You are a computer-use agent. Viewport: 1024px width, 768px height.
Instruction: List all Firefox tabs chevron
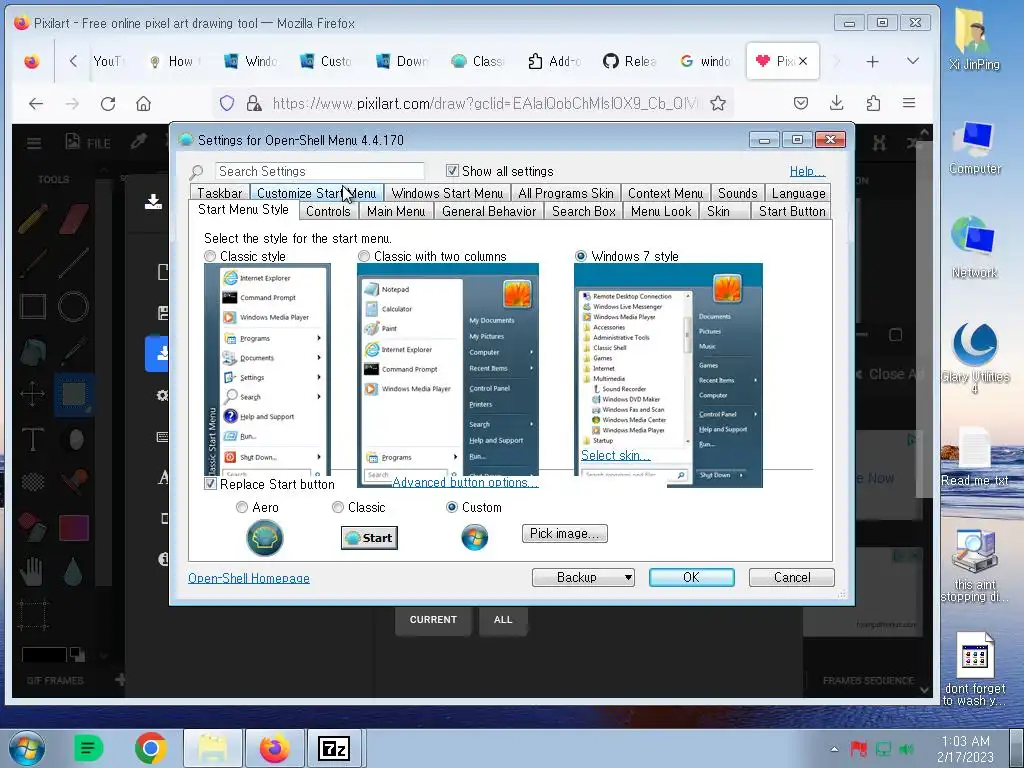(x=913, y=61)
